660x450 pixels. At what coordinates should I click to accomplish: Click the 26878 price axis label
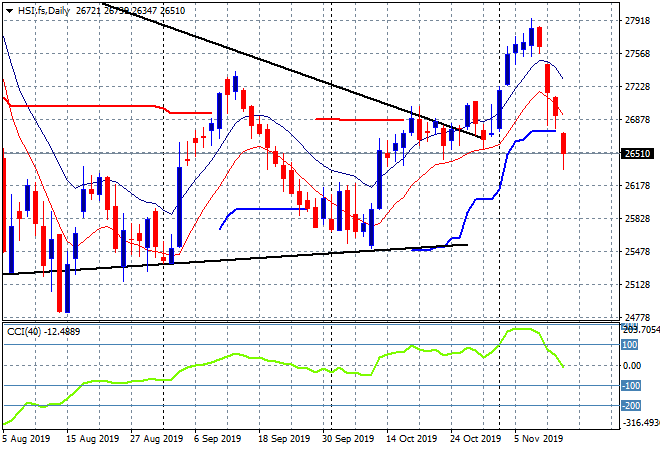point(637,120)
